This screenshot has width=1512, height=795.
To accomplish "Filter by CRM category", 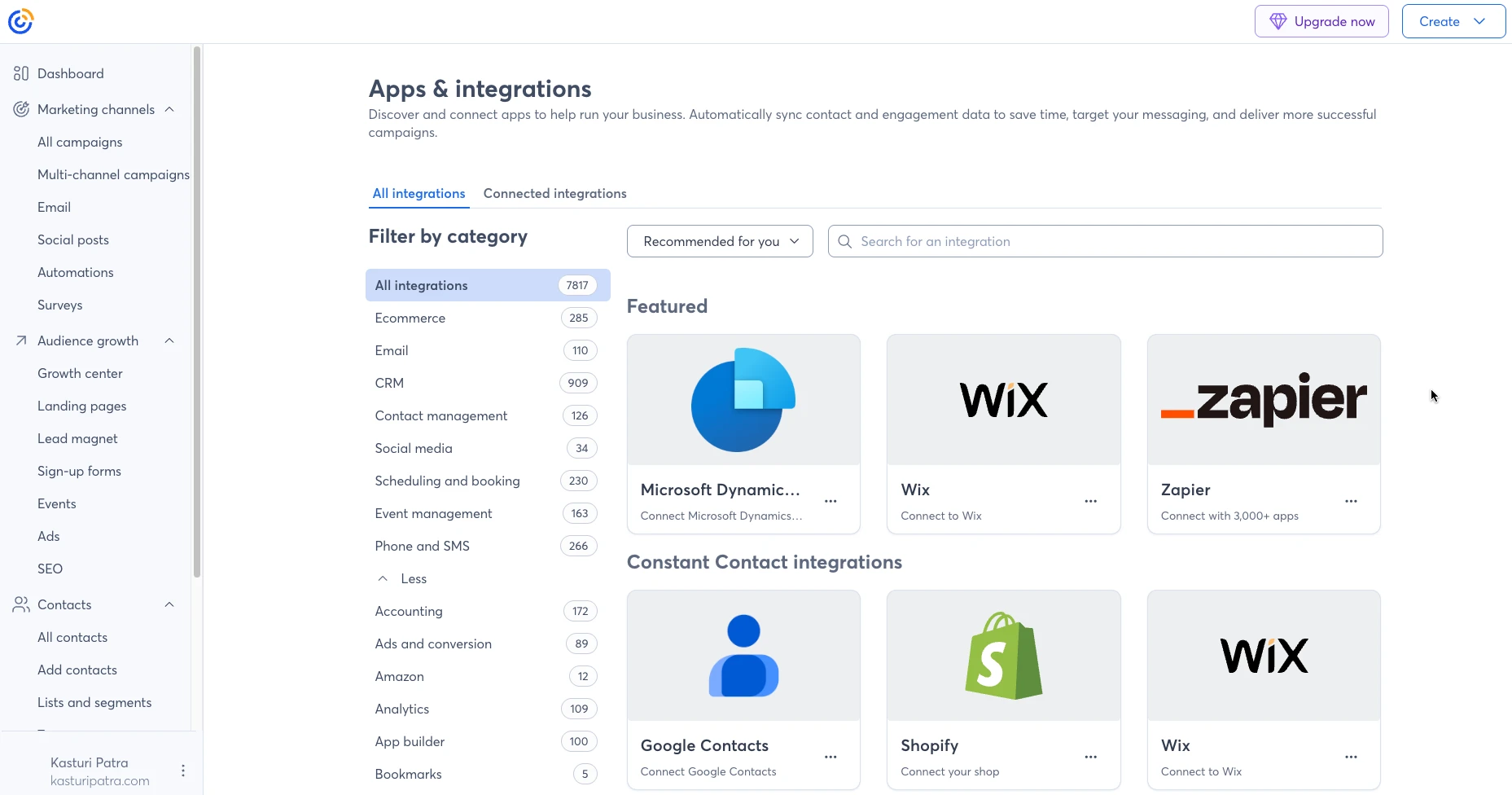I will [488, 383].
